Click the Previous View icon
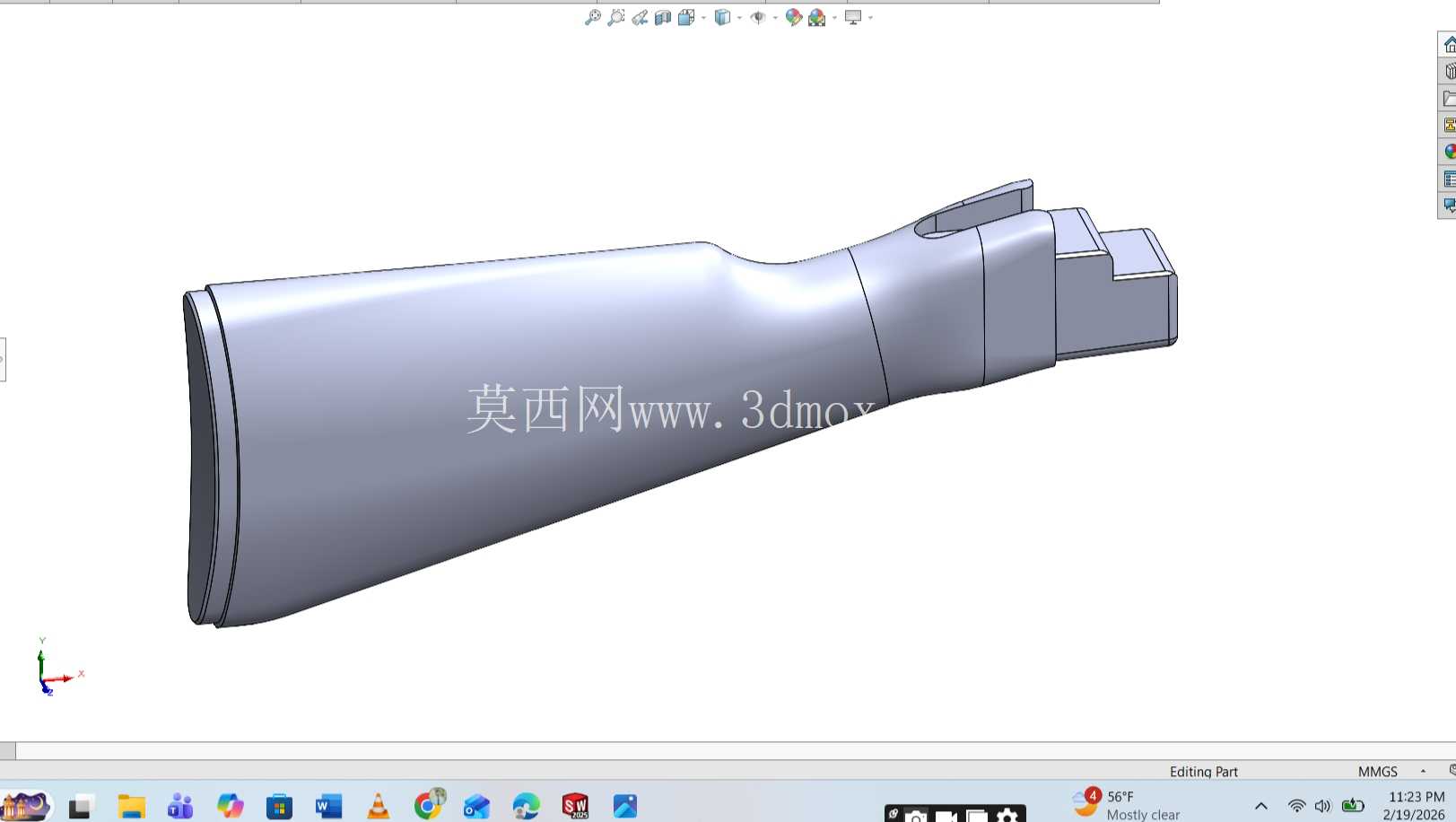 (x=640, y=17)
